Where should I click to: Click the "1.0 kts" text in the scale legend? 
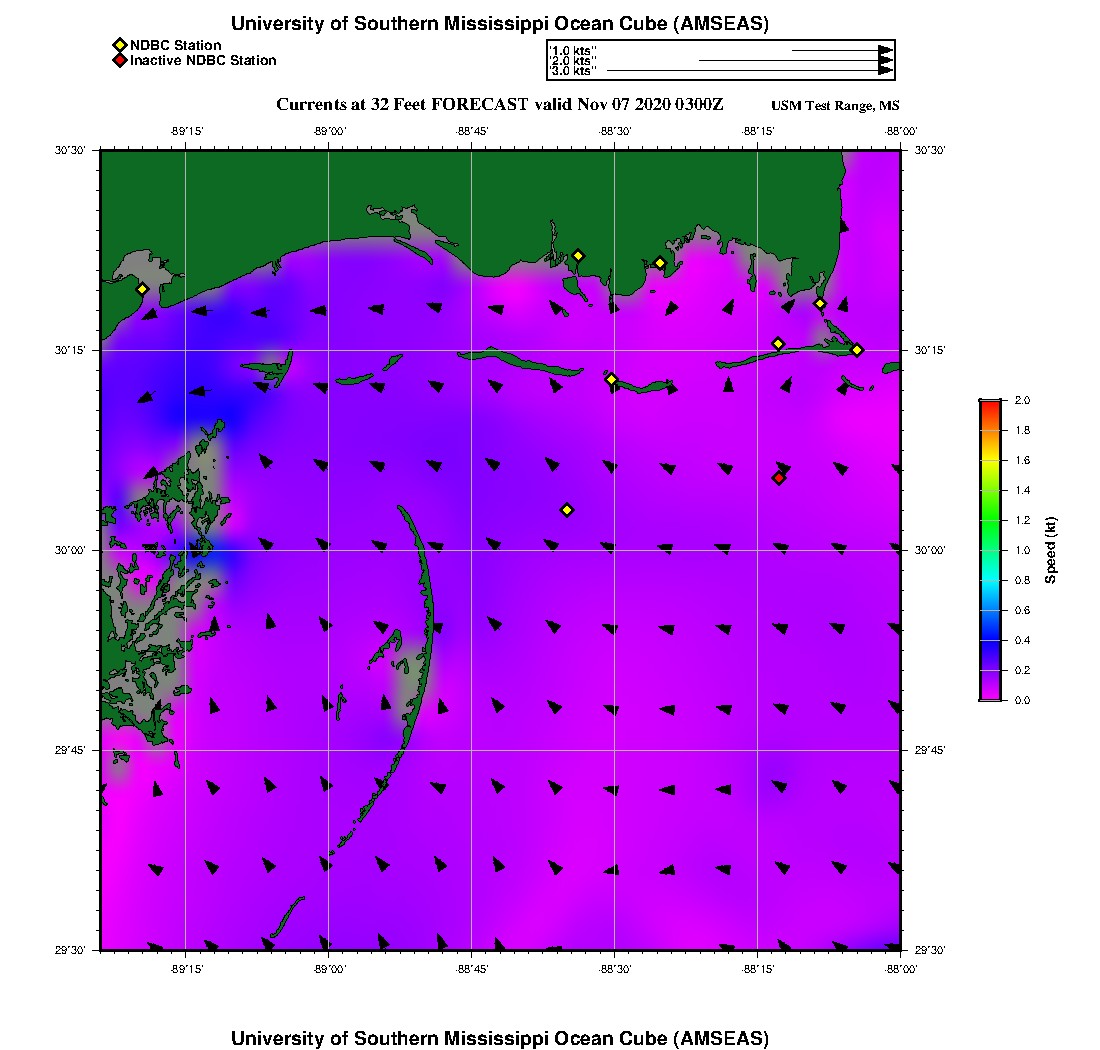tap(573, 50)
